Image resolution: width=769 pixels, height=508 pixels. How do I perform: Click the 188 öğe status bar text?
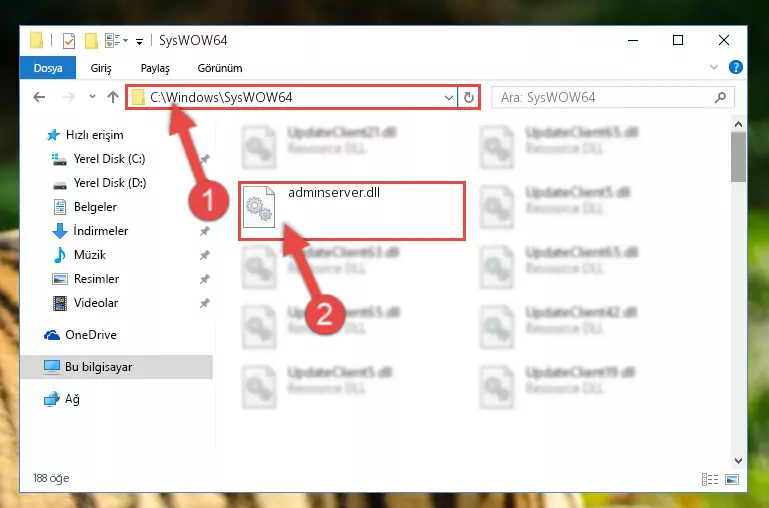(51, 478)
